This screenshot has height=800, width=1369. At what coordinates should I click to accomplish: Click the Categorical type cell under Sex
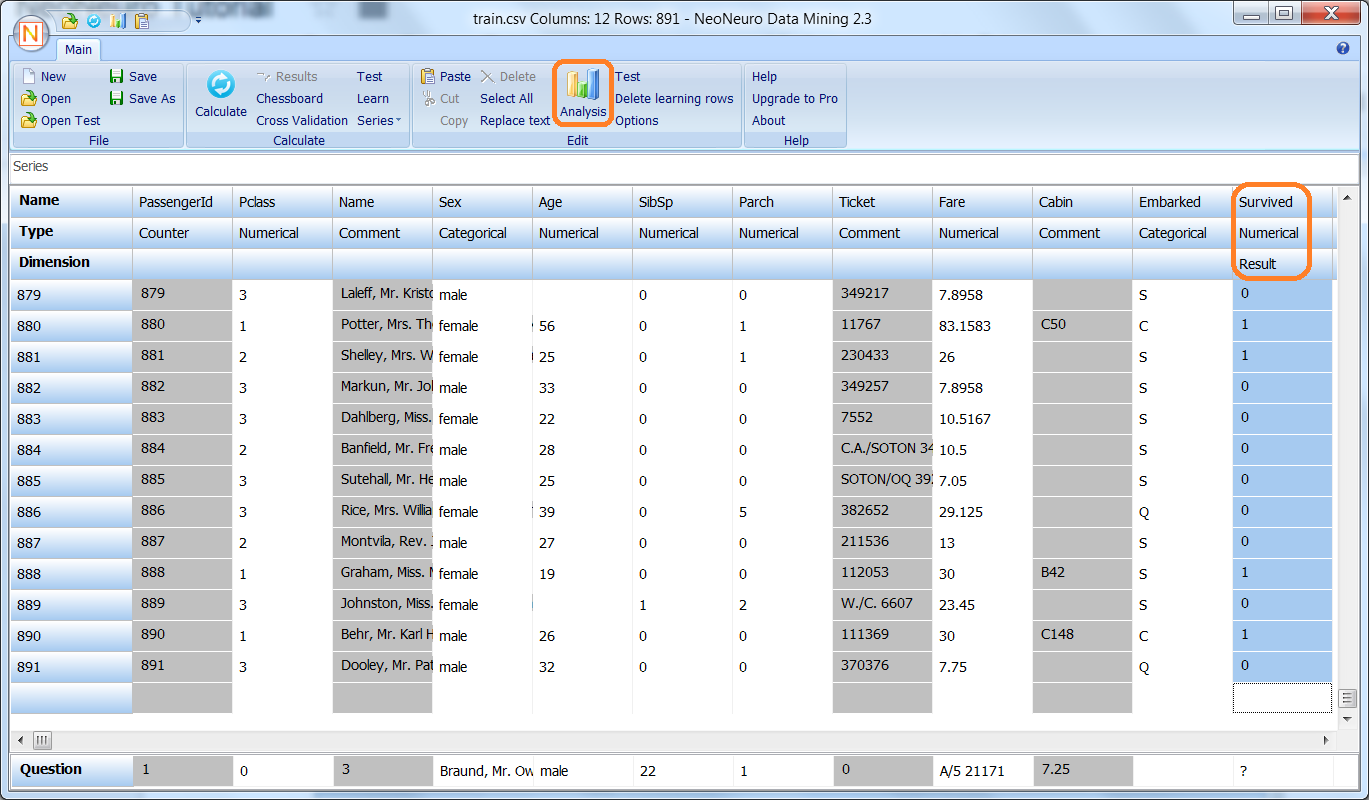point(482,233)
